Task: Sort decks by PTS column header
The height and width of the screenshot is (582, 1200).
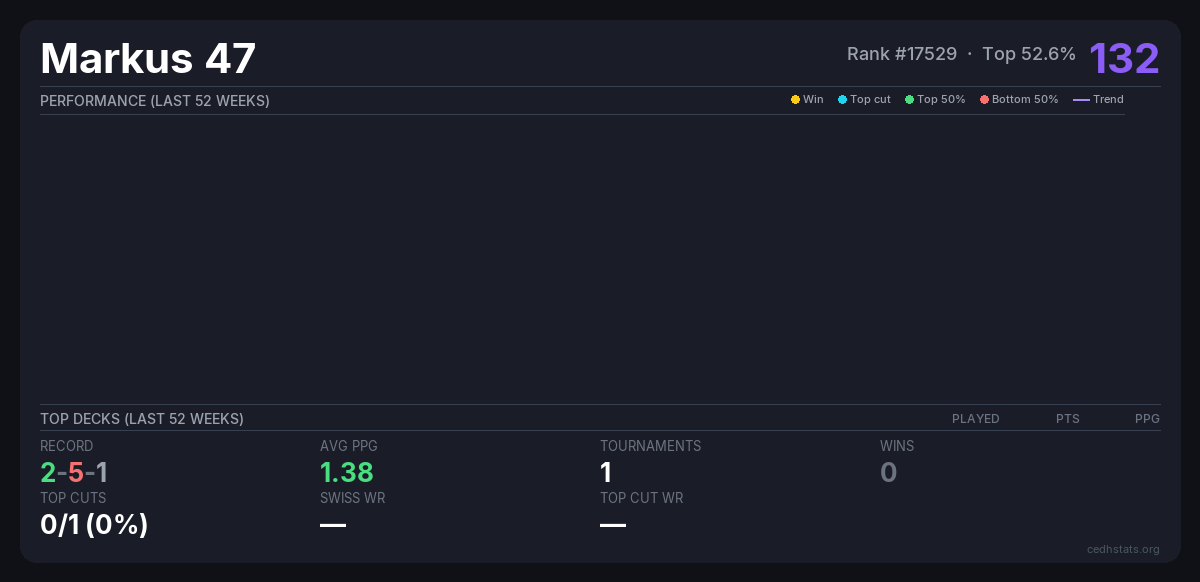Action: [1067, 419]
